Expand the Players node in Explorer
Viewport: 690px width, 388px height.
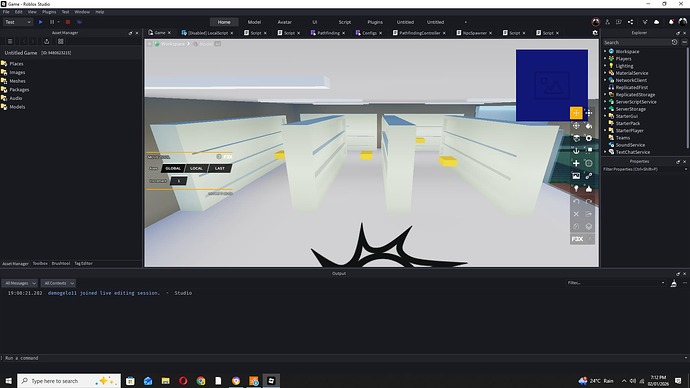[x=605, y=59]
